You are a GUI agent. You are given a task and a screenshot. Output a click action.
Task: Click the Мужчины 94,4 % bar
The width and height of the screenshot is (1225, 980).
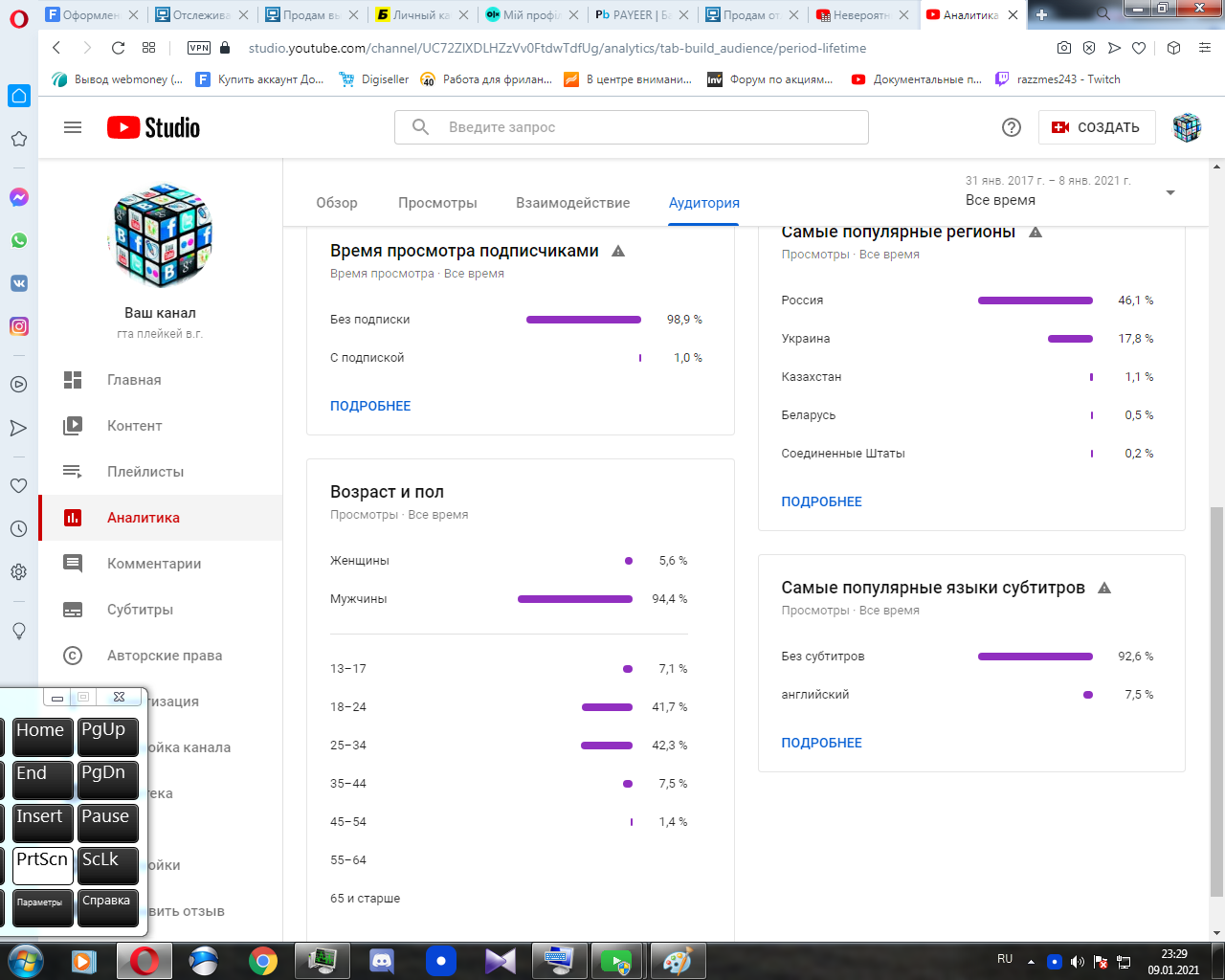tap(575, 599)
